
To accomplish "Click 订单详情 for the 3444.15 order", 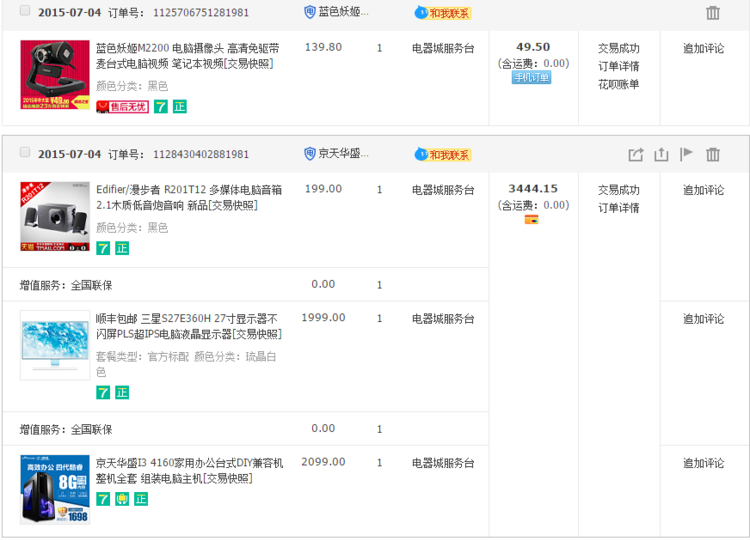I will click(x=618, y=208).
